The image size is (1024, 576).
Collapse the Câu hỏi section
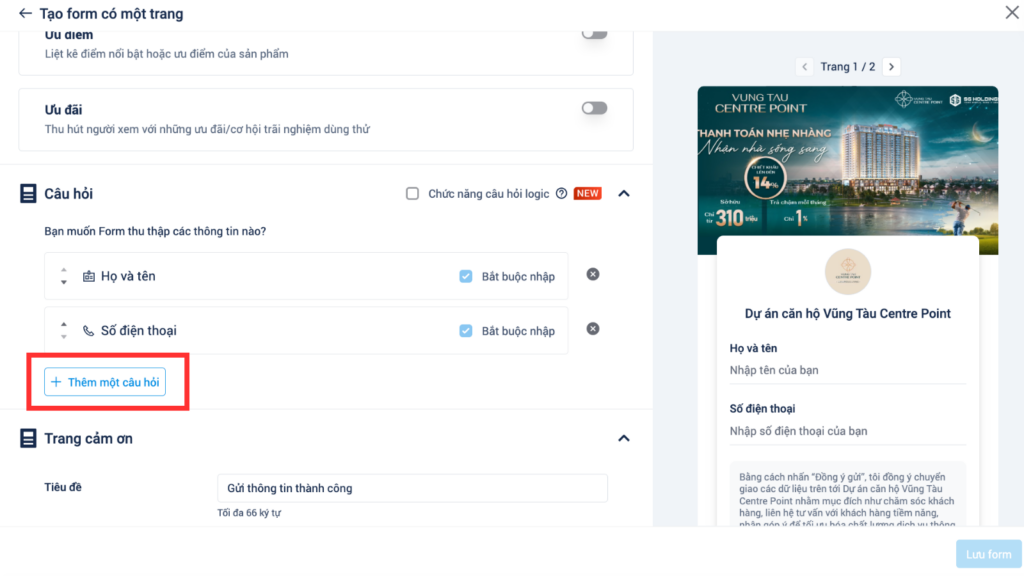624,193
